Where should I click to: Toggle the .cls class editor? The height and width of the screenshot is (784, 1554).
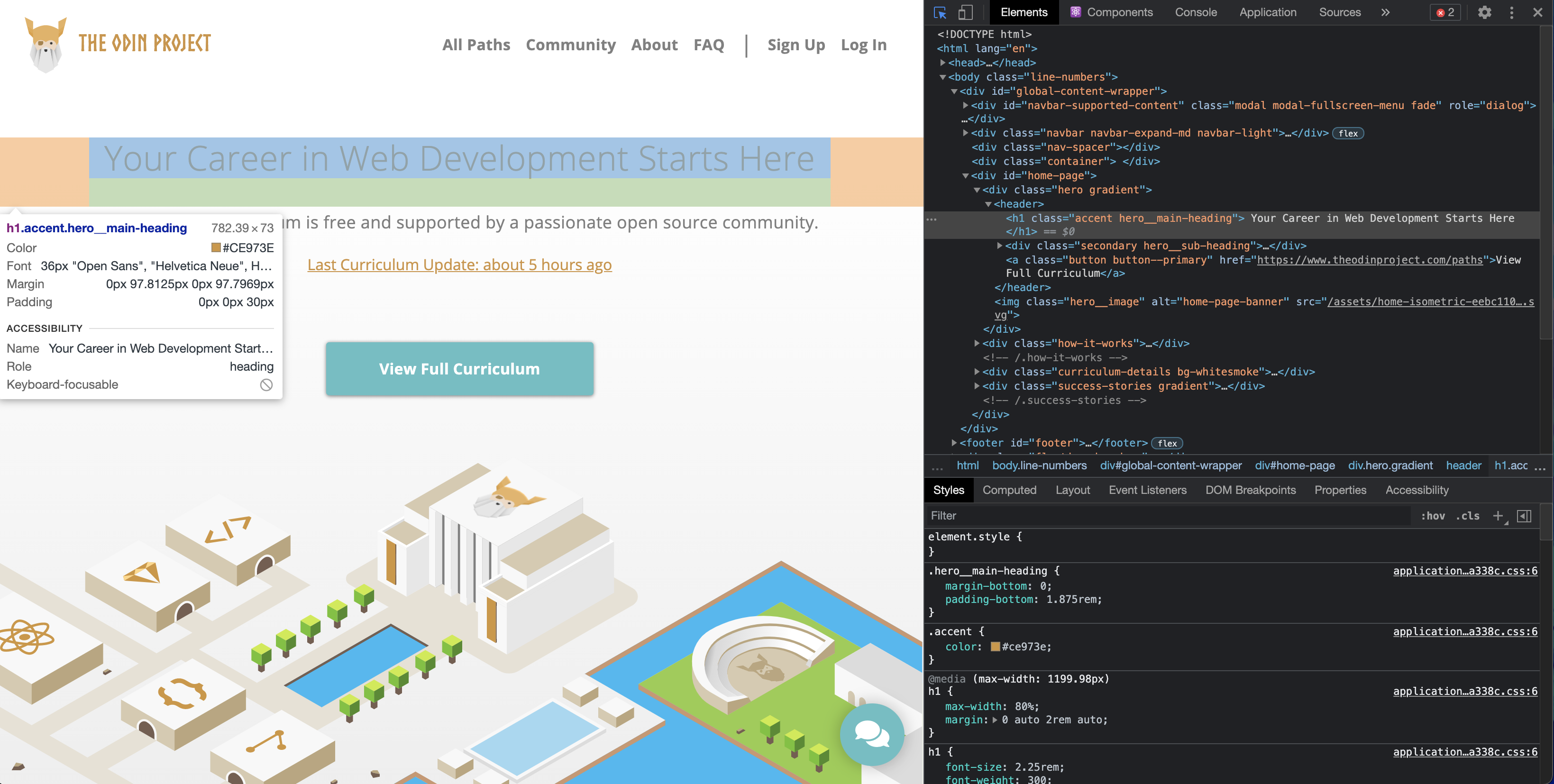[1468, 516]
